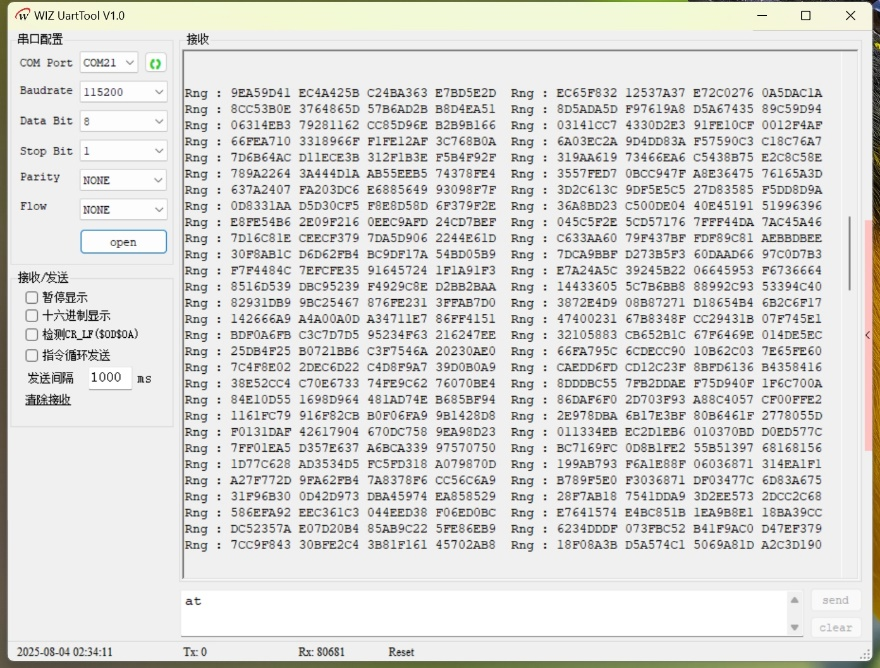880x668 pixels.
Task: Click the send interval field showing 1000
Action: 109,378
